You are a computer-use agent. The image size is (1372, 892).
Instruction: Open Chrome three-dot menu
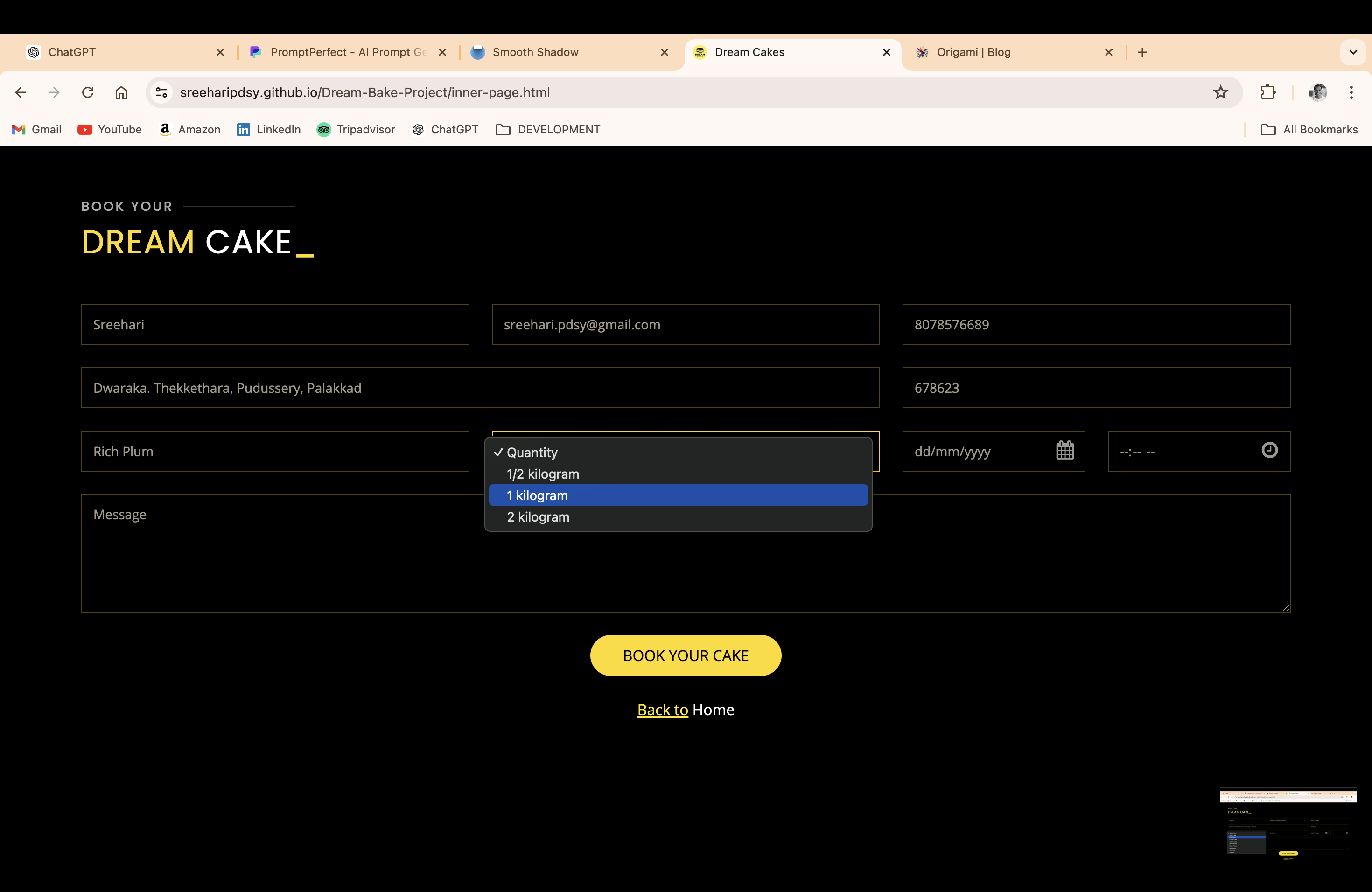pyautogui.click(x=1351, y=92)
